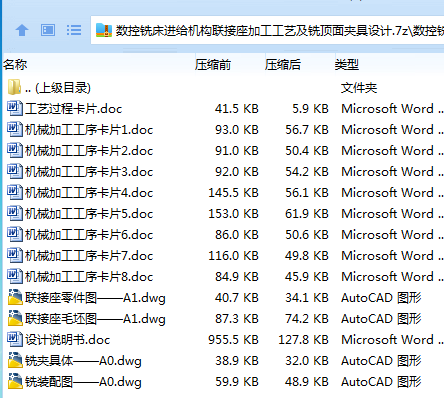444x398 pixels.
Task: Click the 5.9 KB compressed size value
Action: pyautogui.click(x=310, y=109)
